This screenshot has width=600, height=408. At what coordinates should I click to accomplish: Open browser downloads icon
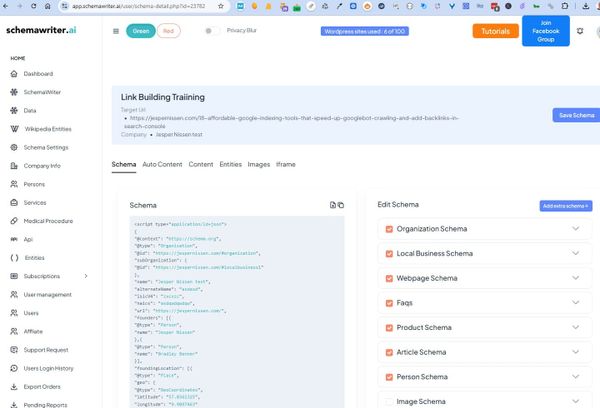coord(586,6)
